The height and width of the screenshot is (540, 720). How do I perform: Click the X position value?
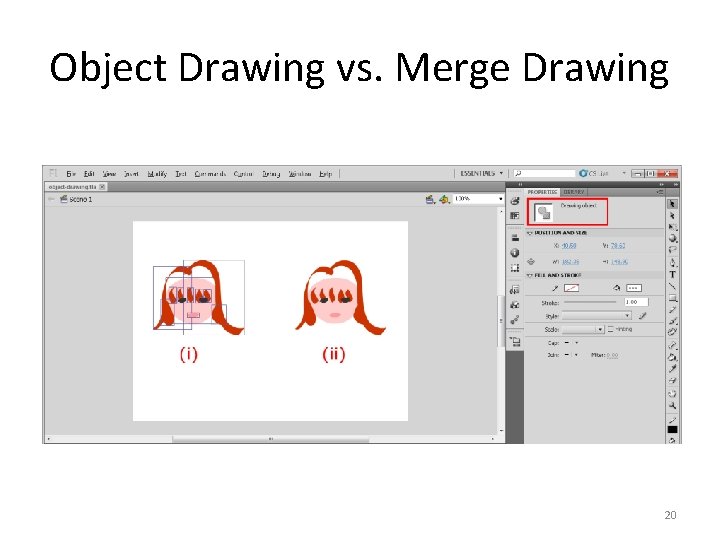click(x=569, y=246)
